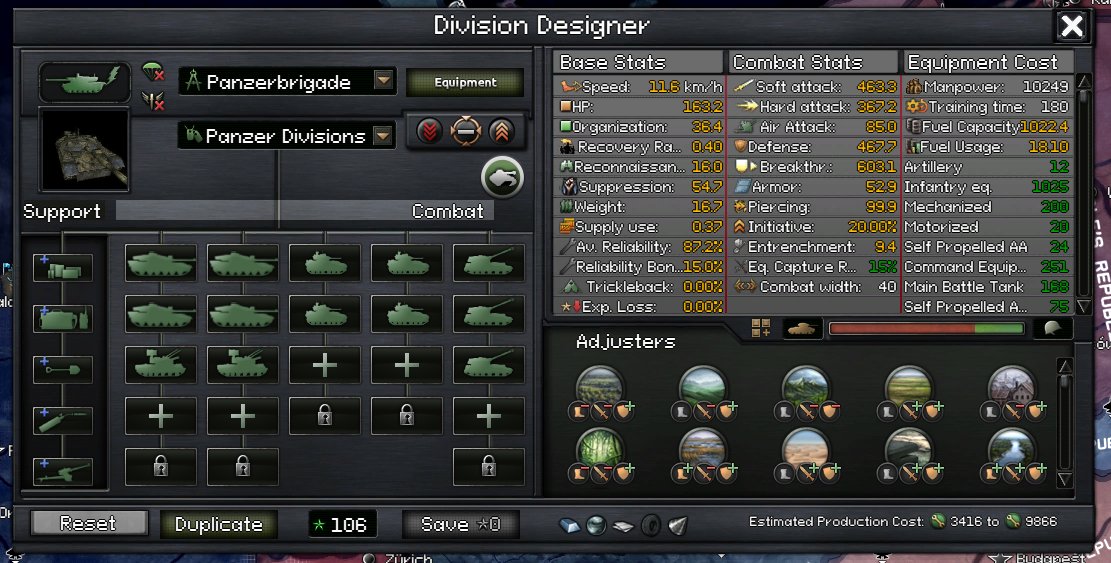Viewport: 1111px width, 563px height.
Task: Click the Save button
Action: [x=461, y=524]
